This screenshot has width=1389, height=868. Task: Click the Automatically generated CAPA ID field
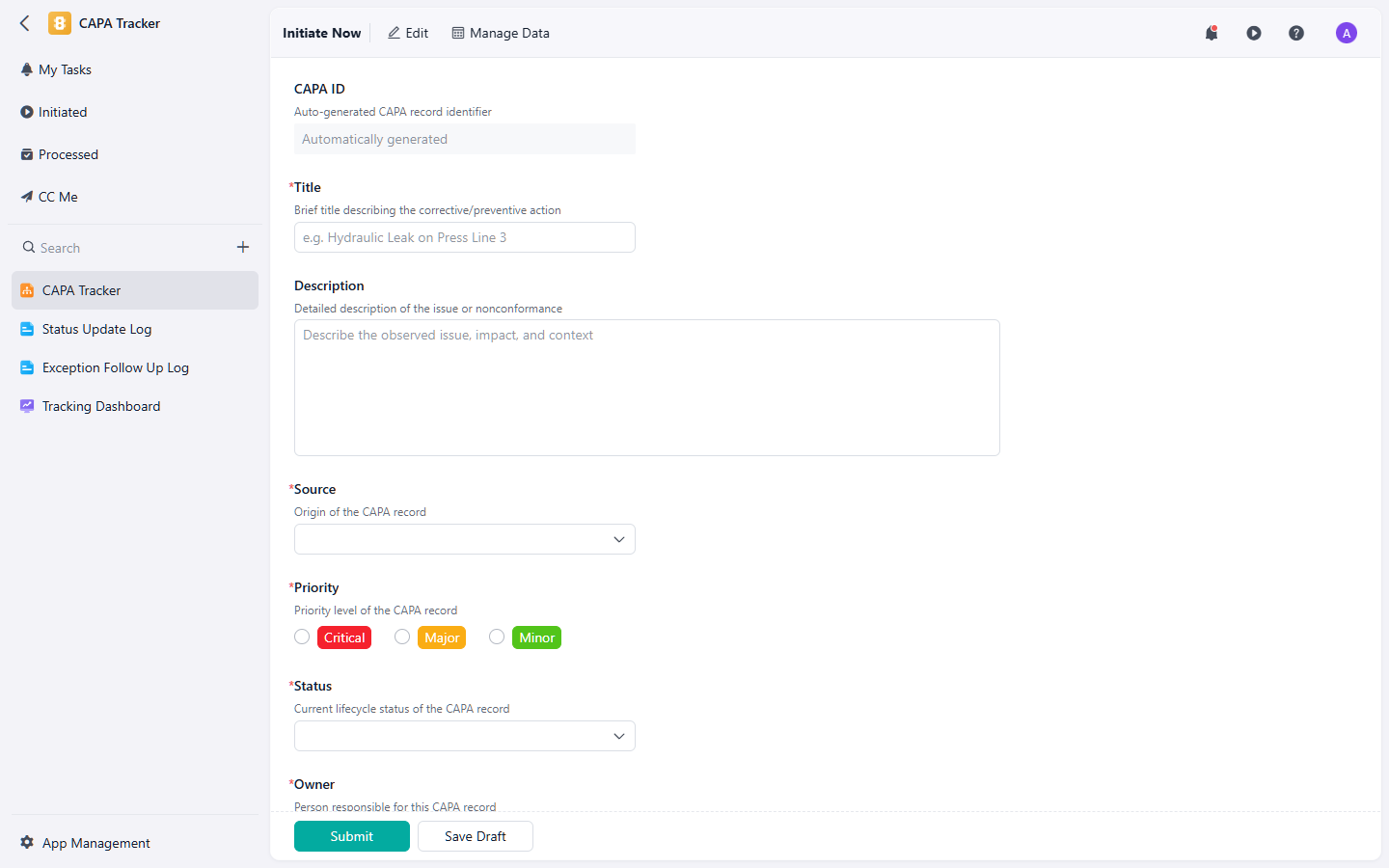(x=465, y=139)
